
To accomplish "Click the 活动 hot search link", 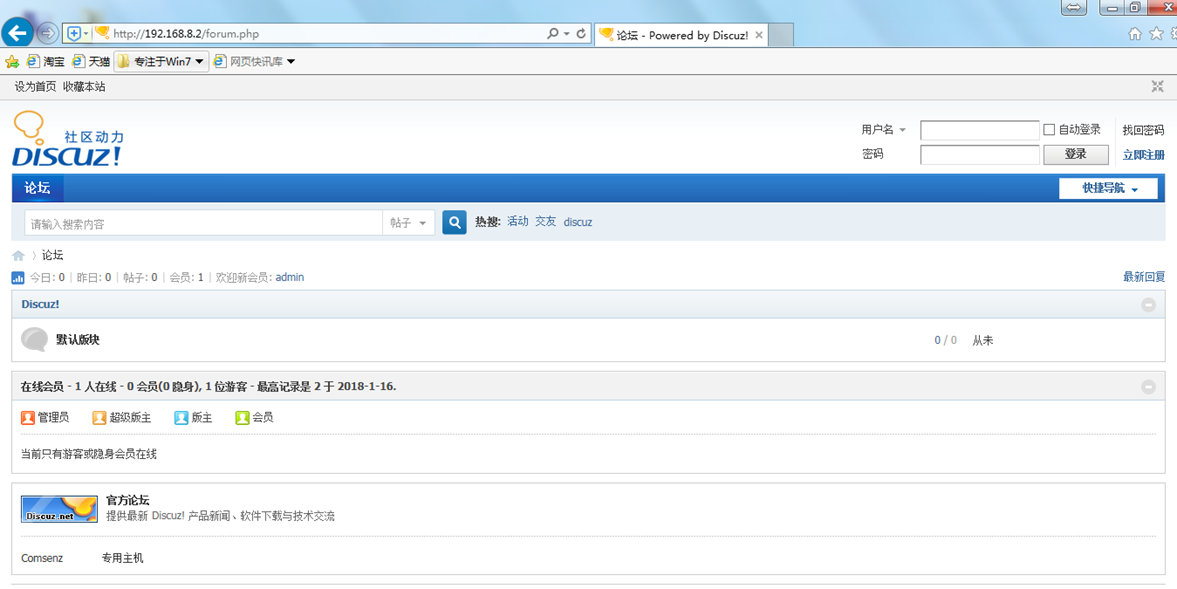I will click(518, 221).
